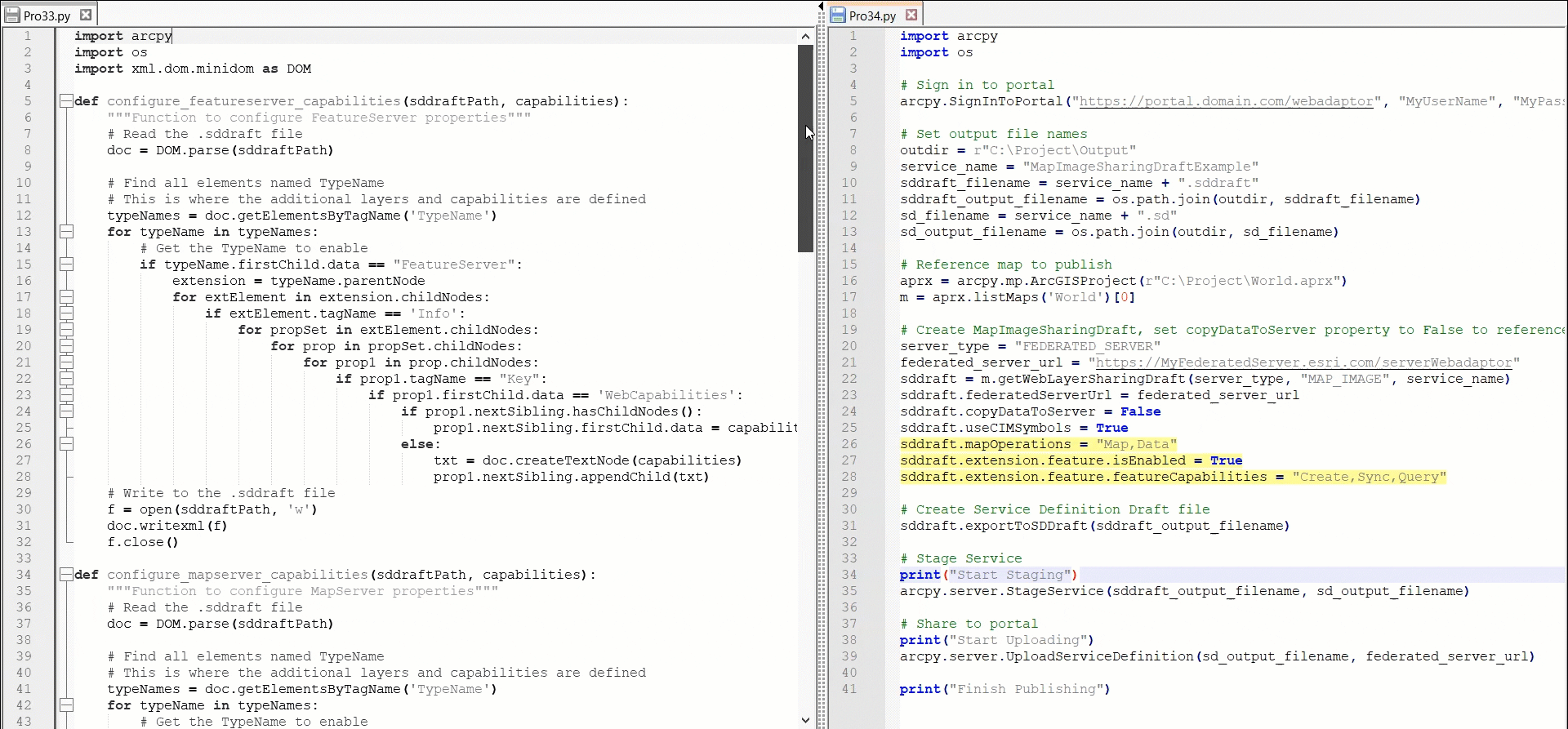Click 'sddraft.exportToSDDraft' line

coord(1095,526)
